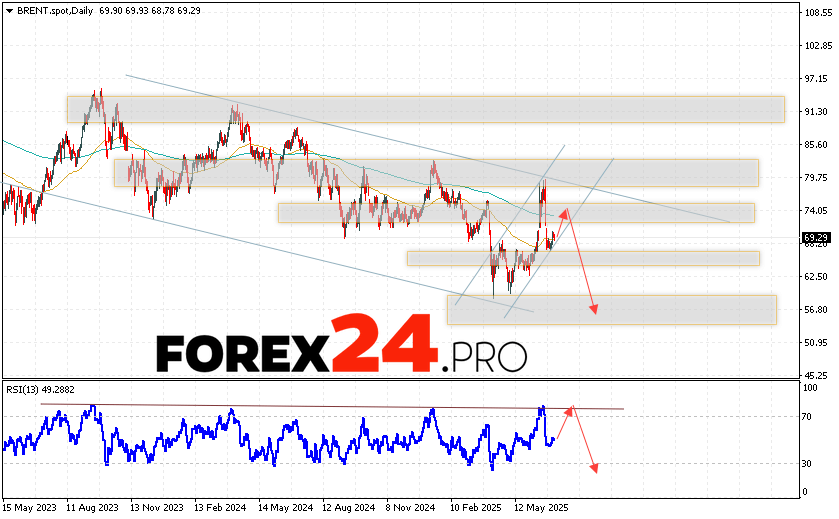
Task: Select the red RSI resistance trendline
Action: tap(330, 406)
